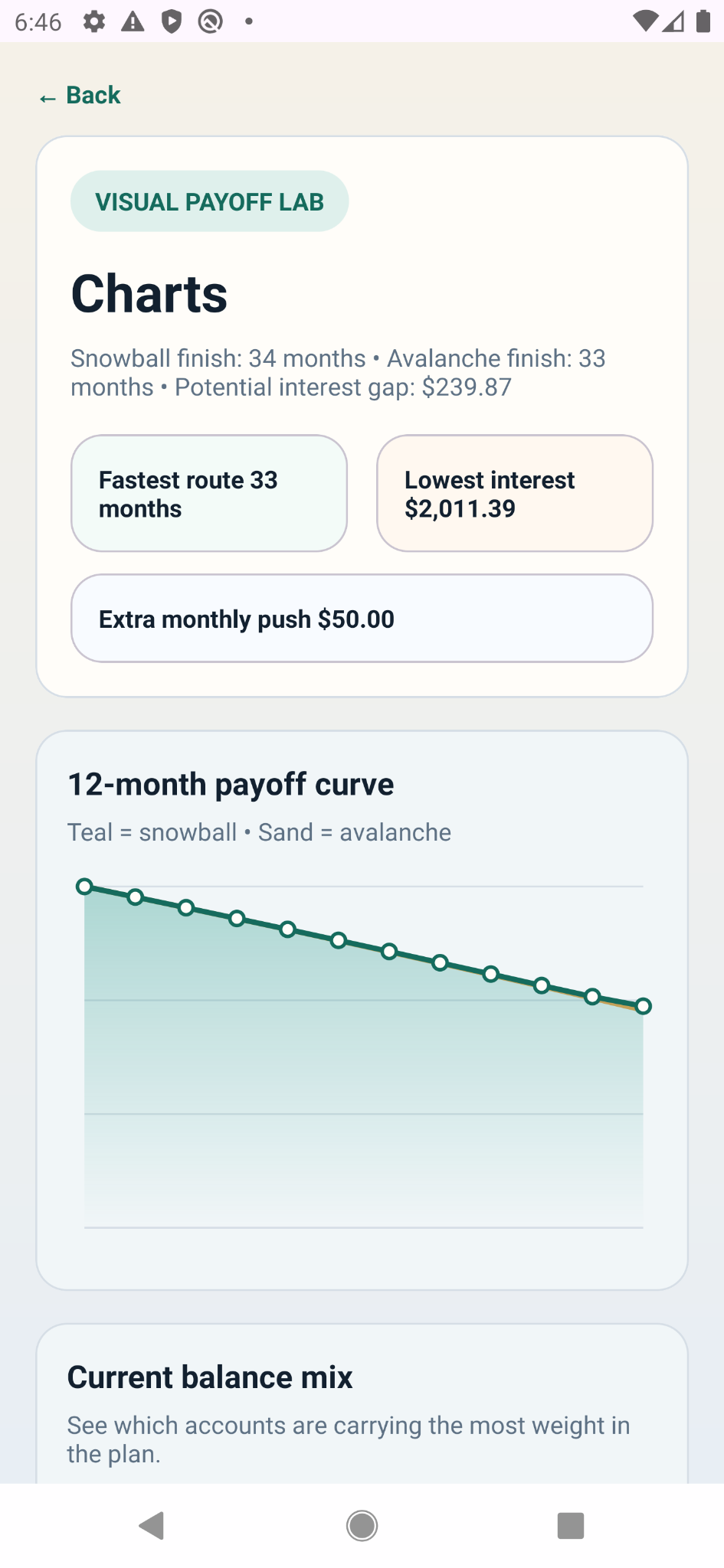This screenshot has width=724, height=1568.
Task: Open the settings gear icon in the status bar
Action: (x=94, y=21)
